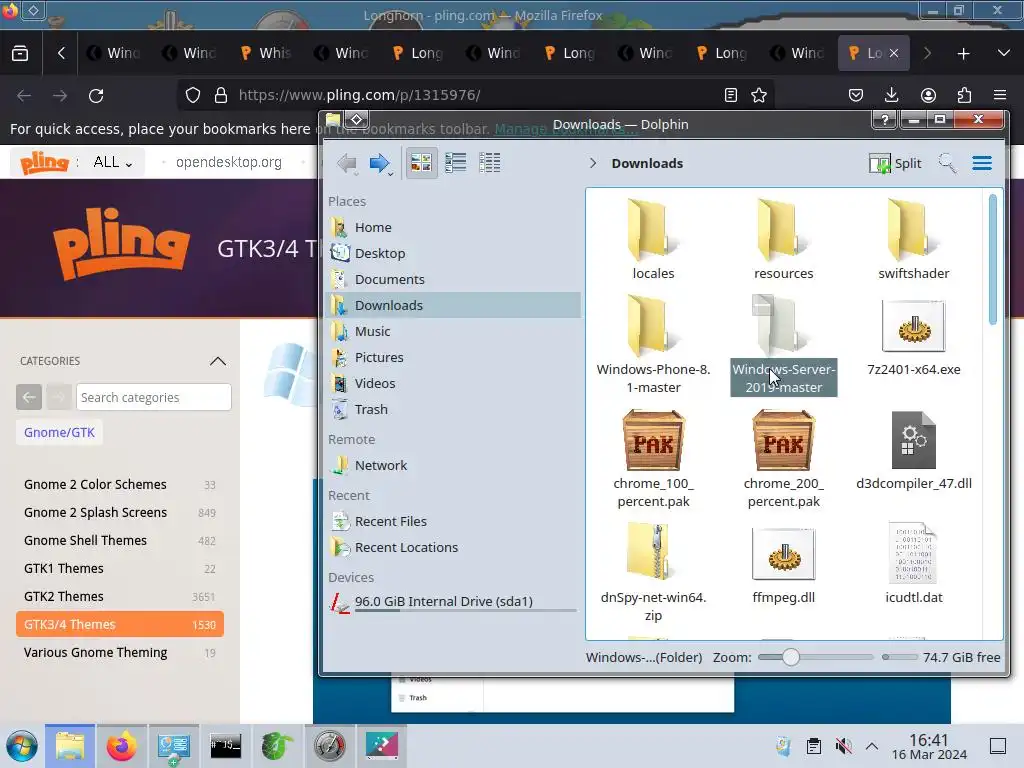Select dnSpy-net-win64.zip archive
This screenshot has width=1024, height=768.
[x=653, y=572]
